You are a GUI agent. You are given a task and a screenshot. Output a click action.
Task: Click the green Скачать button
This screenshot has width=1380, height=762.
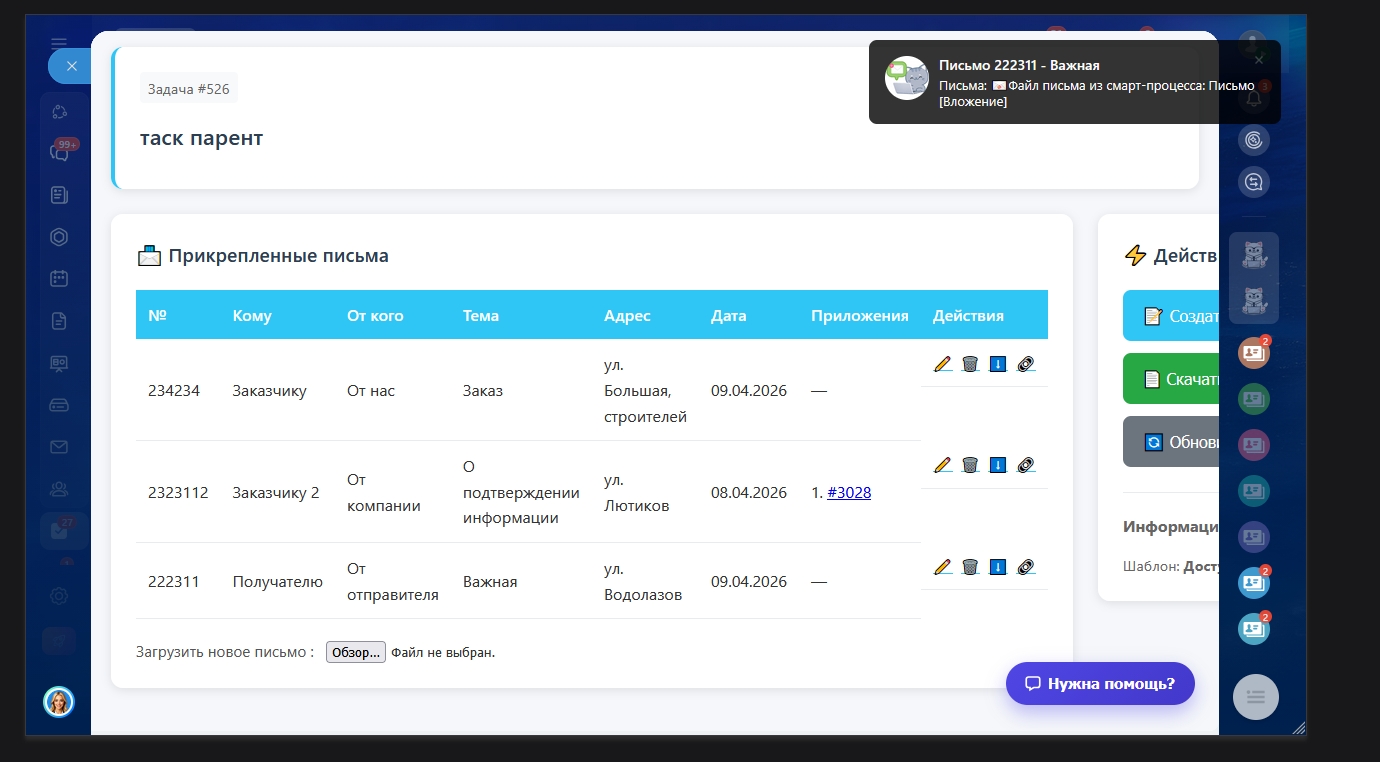click(1171, 379)
